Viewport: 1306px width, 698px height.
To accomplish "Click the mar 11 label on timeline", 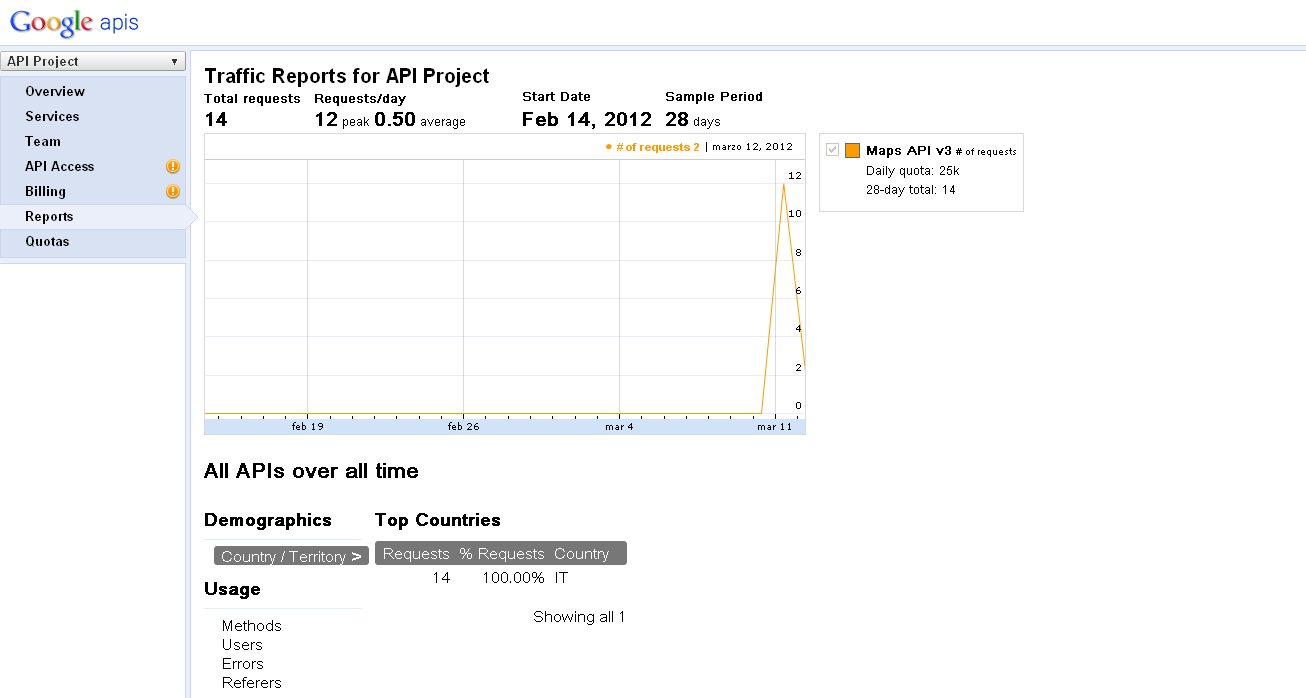I will tap(774, 427).
